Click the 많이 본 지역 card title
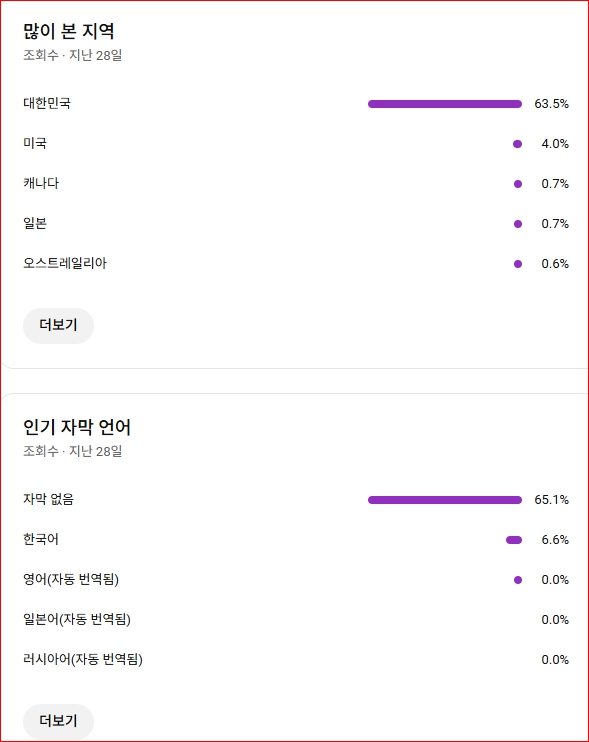The image size is (589, 742). click(x=69, y=31)
